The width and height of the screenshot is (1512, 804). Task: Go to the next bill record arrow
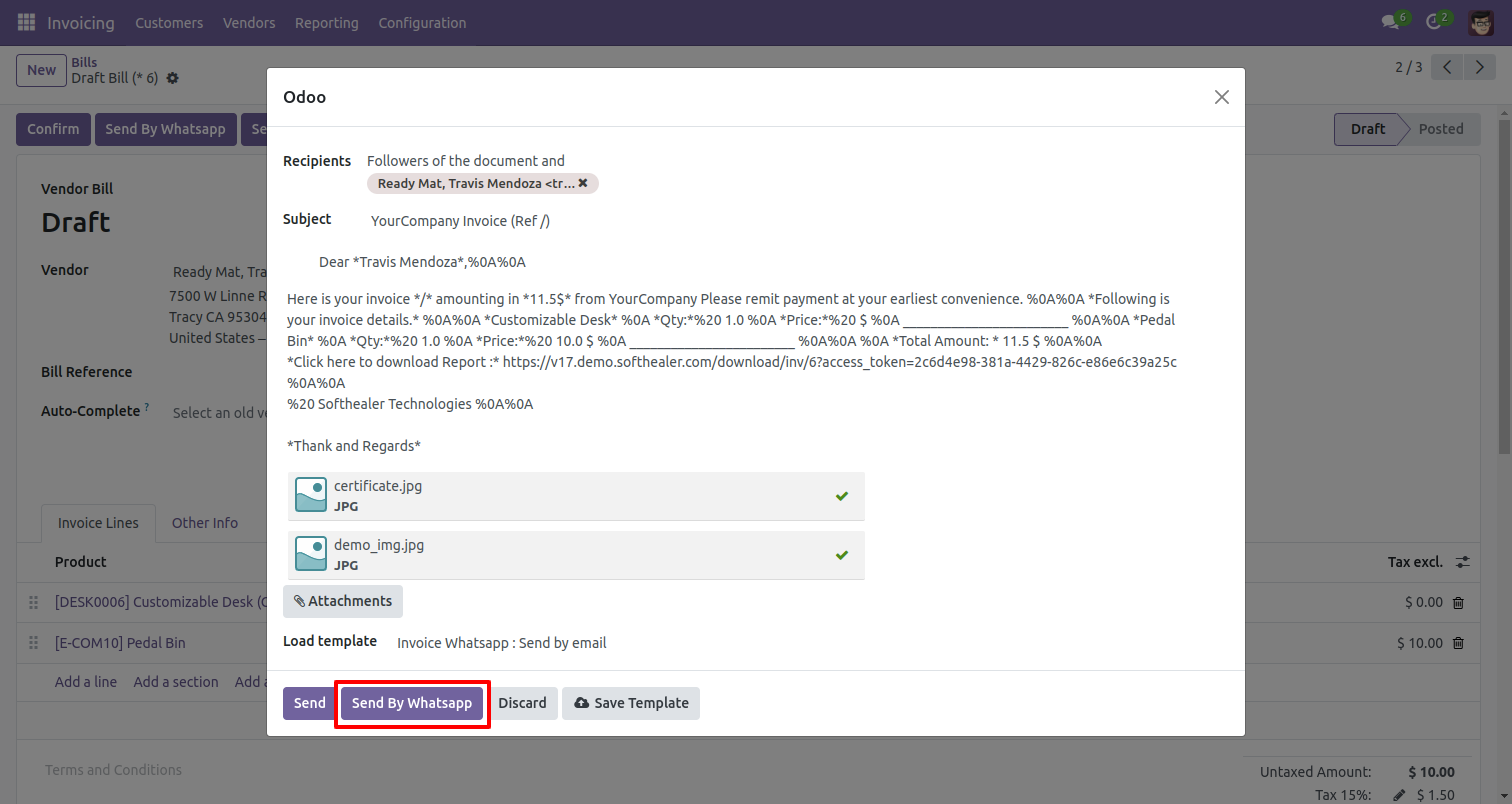tap(1479, 68)
